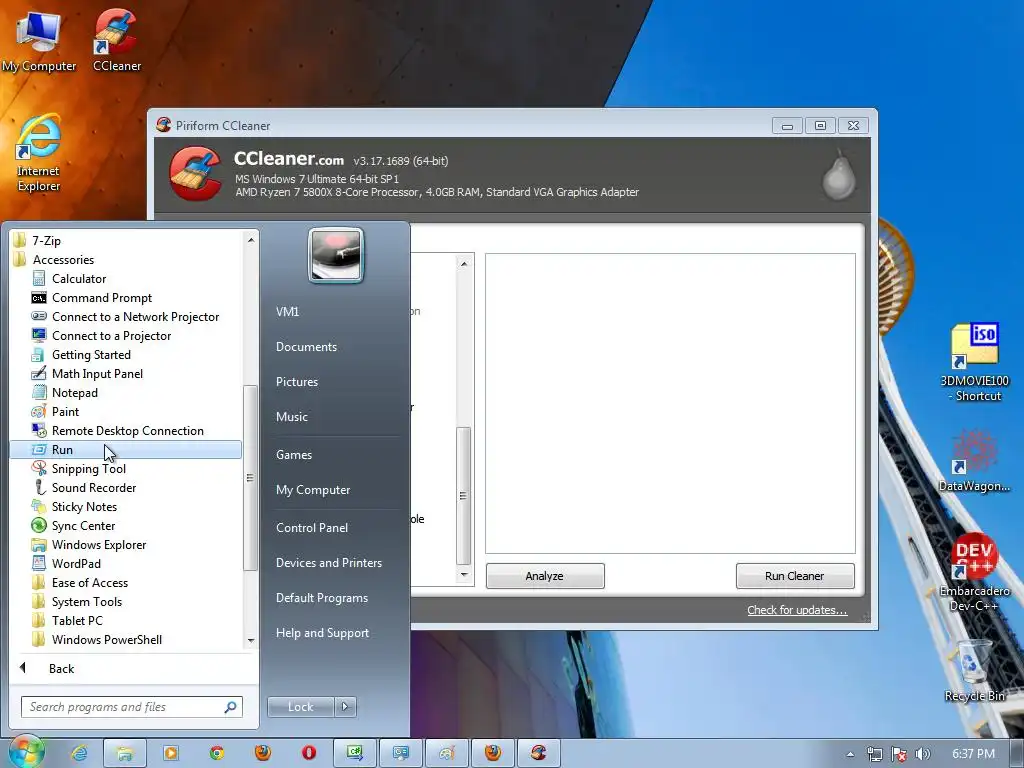
Task: Open Getting Started from Accessories
Action: click(91, 355)
